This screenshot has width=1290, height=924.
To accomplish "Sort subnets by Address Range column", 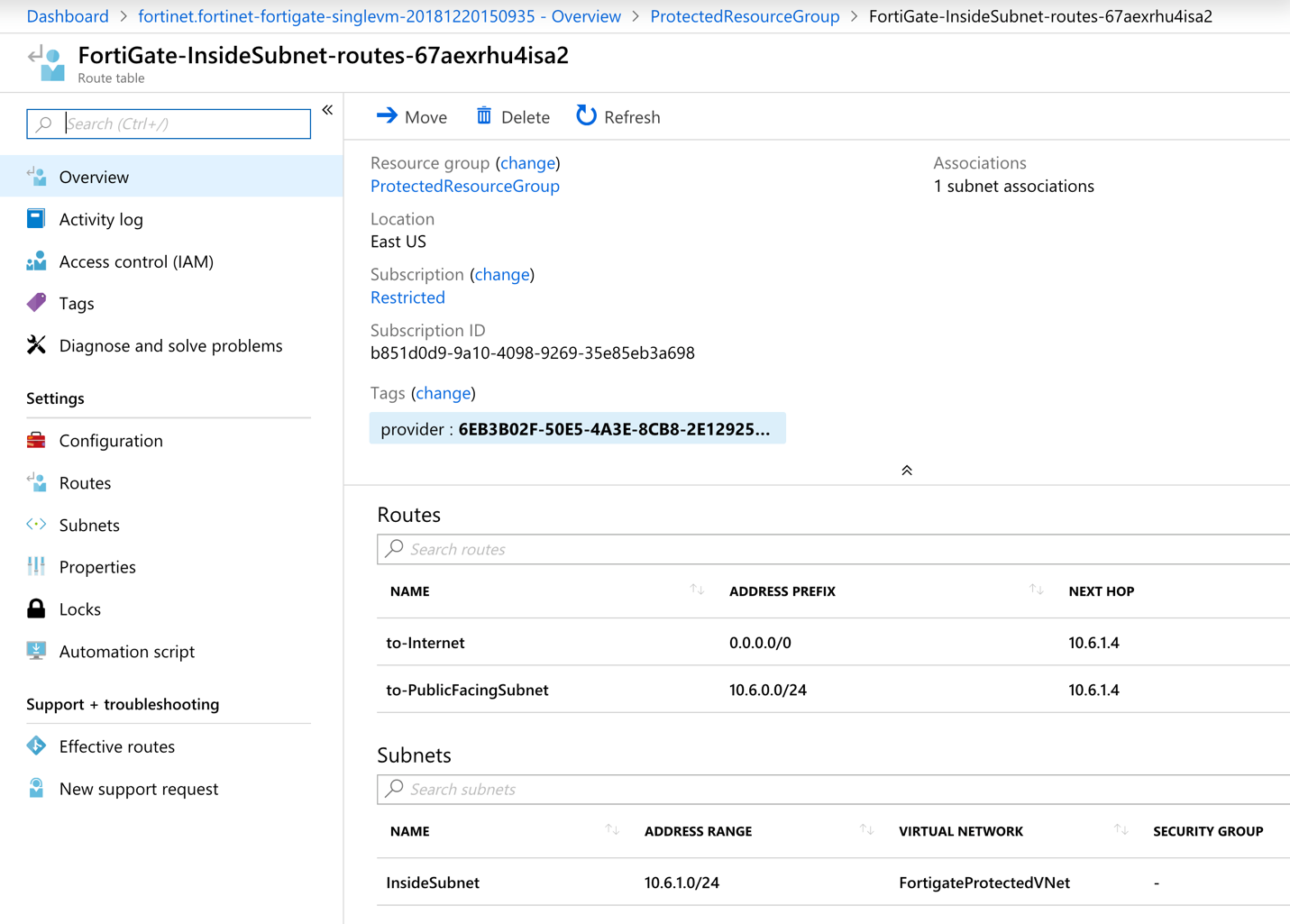I will tap(866, 830).
